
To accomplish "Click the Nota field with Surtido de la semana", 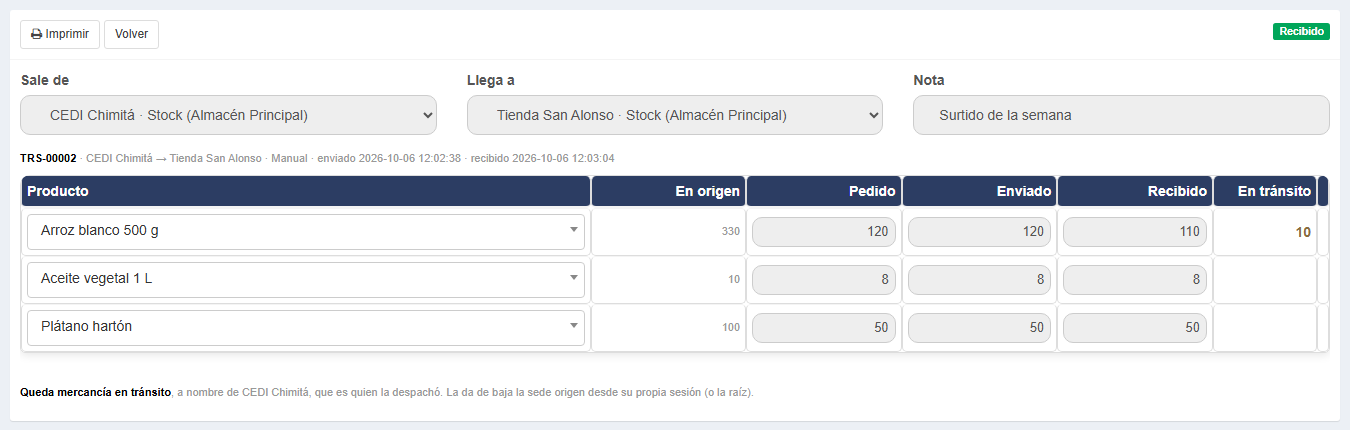I will click(x=1121, y=115).
